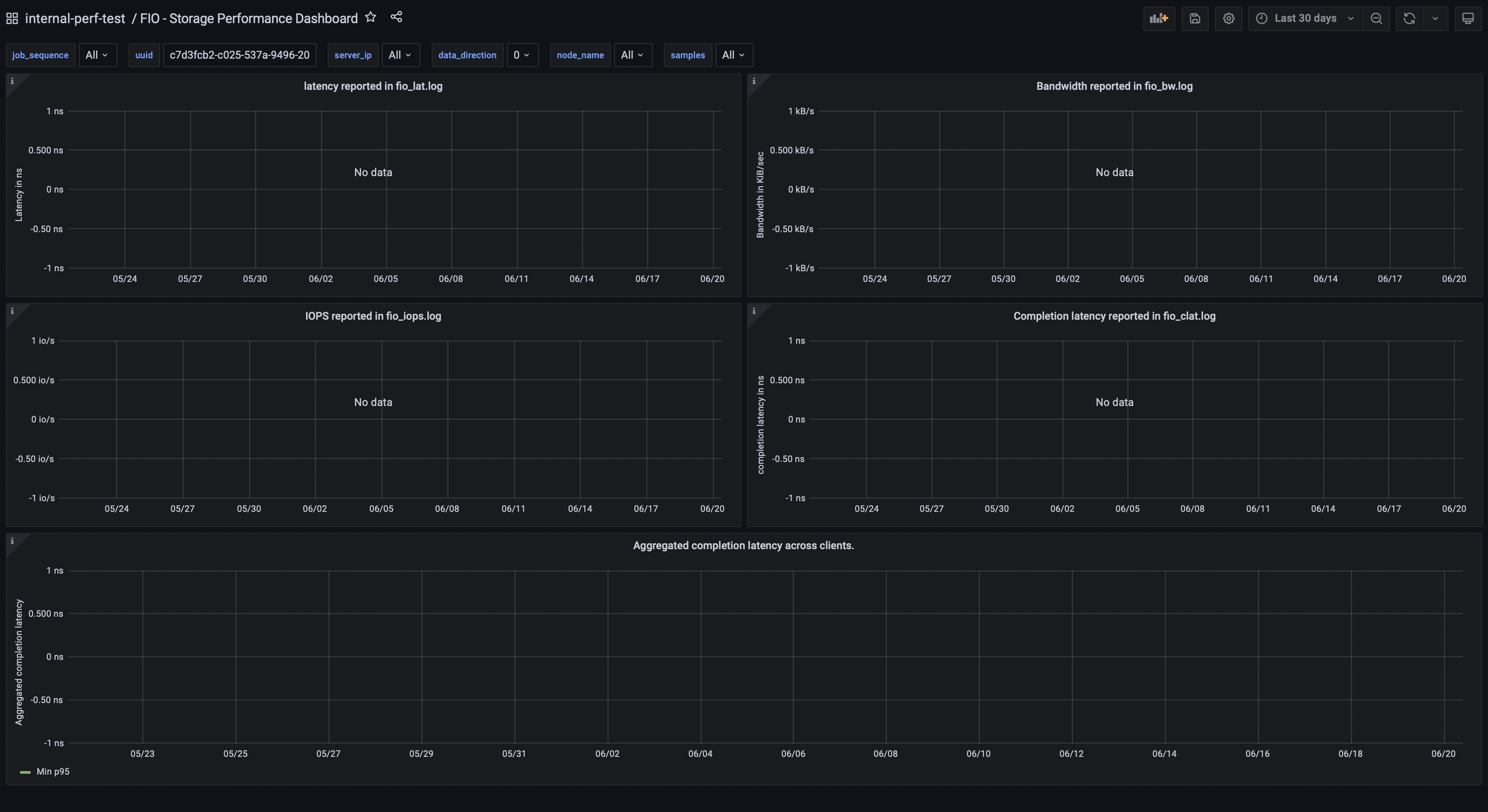Open the Completion latency panel title menu
This screenshot has height=812, width=1488.
click(x=1114, y=316)
